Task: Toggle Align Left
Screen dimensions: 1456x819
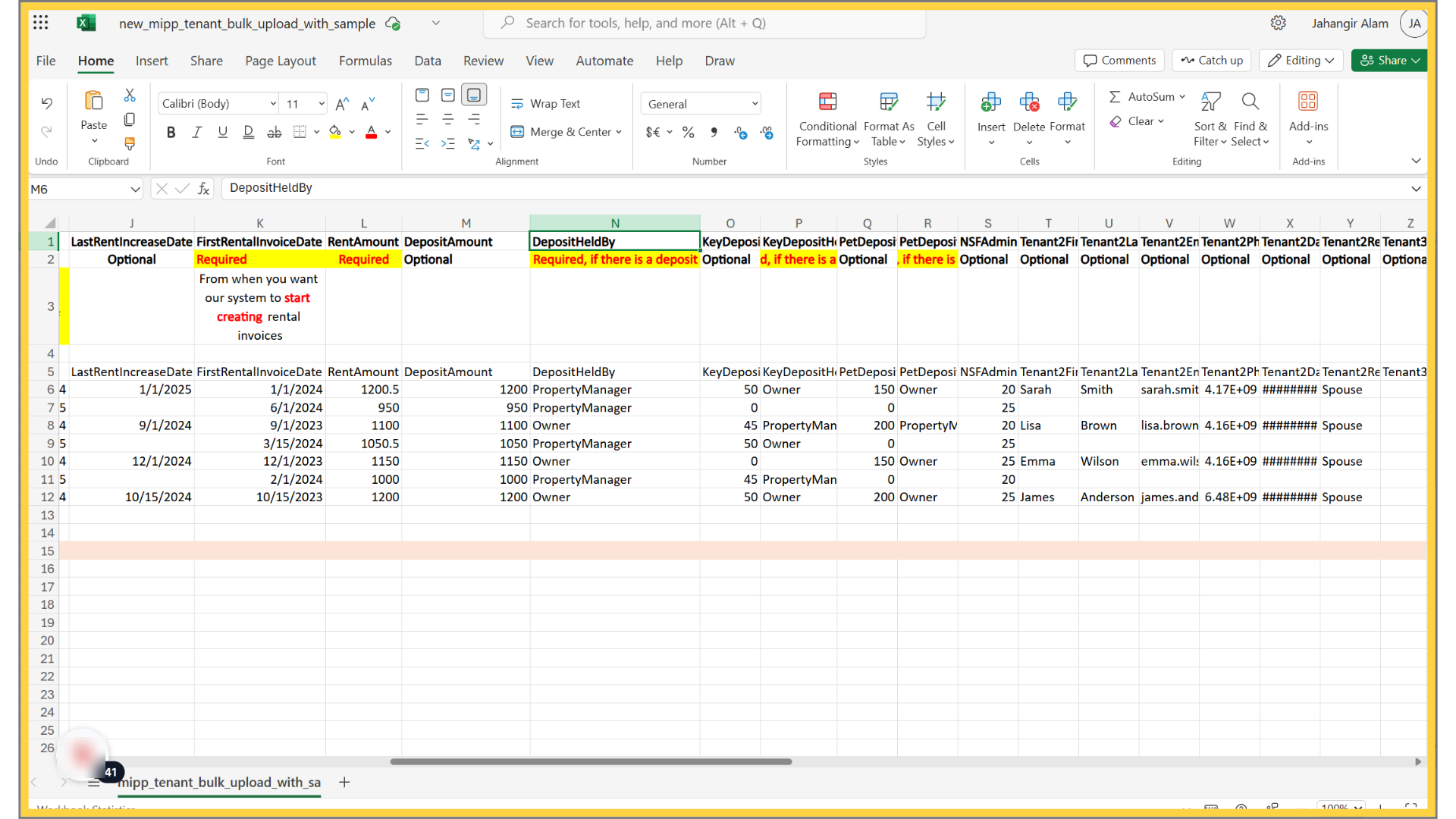Action: [x=422, y=119]
